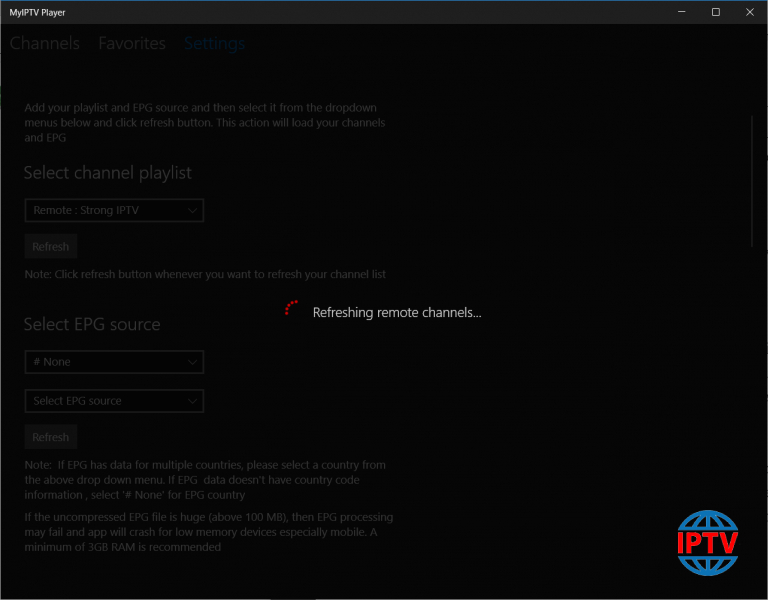Click the Refreshing remote channels... message
The height and width of the screenshot is (600, 768).
(397, 312)
